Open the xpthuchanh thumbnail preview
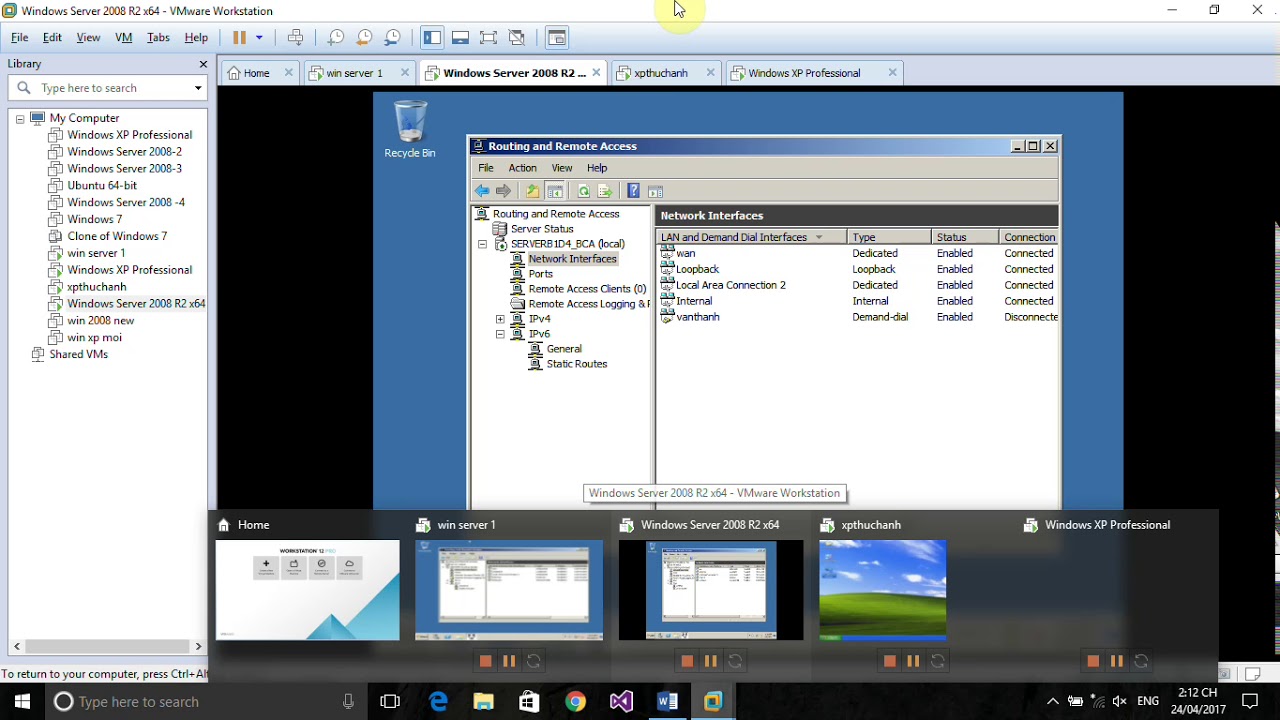This screenshot has width=1280, height=720. [x=882, y=590]
